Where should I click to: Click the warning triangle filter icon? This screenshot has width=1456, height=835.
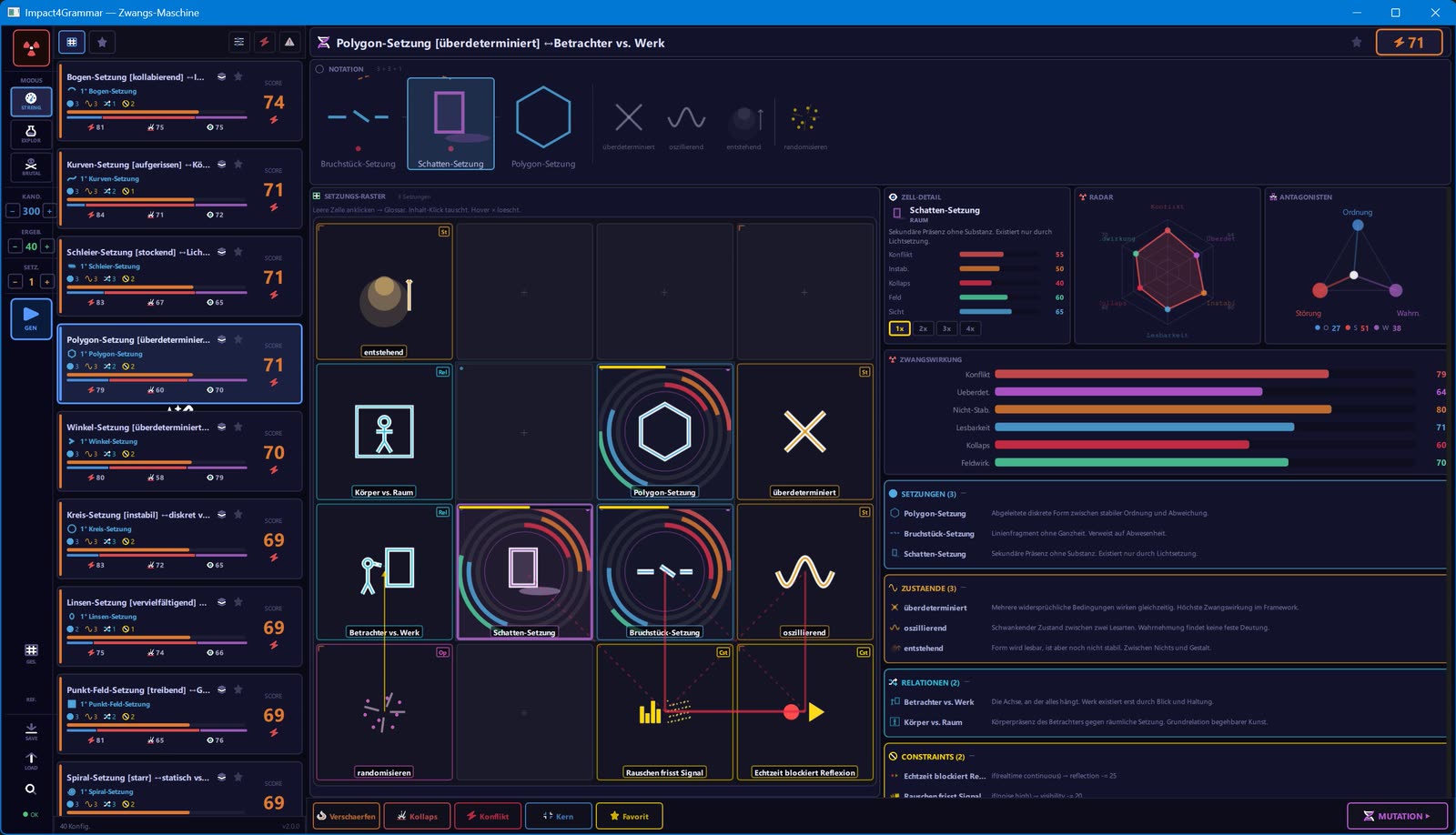tap(289, 42)
